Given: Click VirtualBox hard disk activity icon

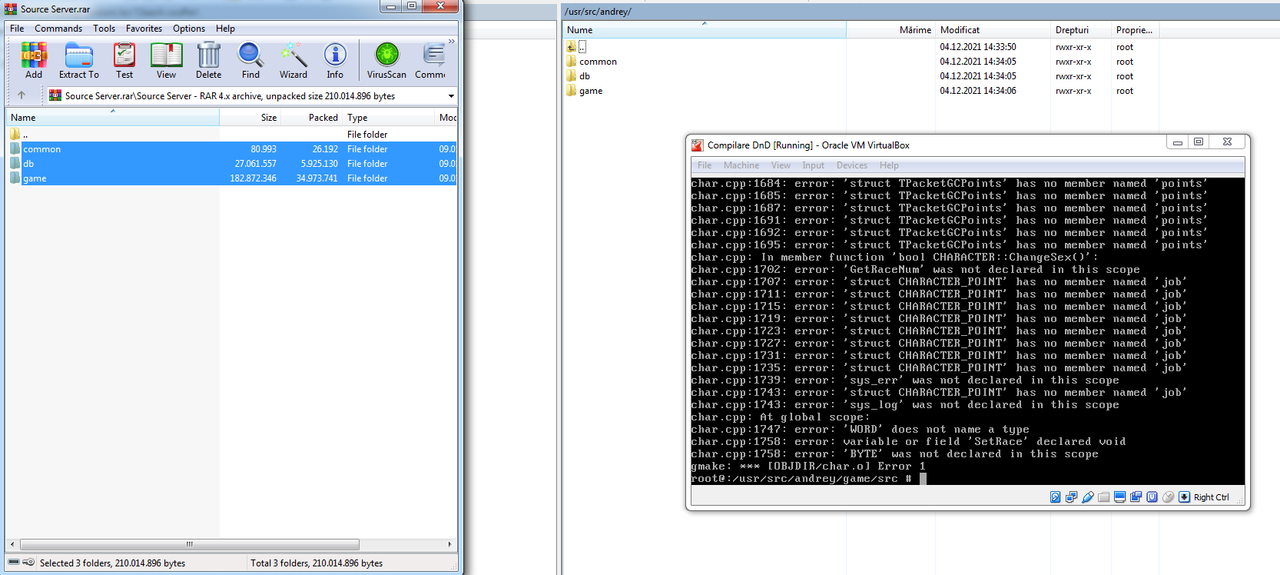Looking at the screenshot, I should click(x=1055, y=497).
